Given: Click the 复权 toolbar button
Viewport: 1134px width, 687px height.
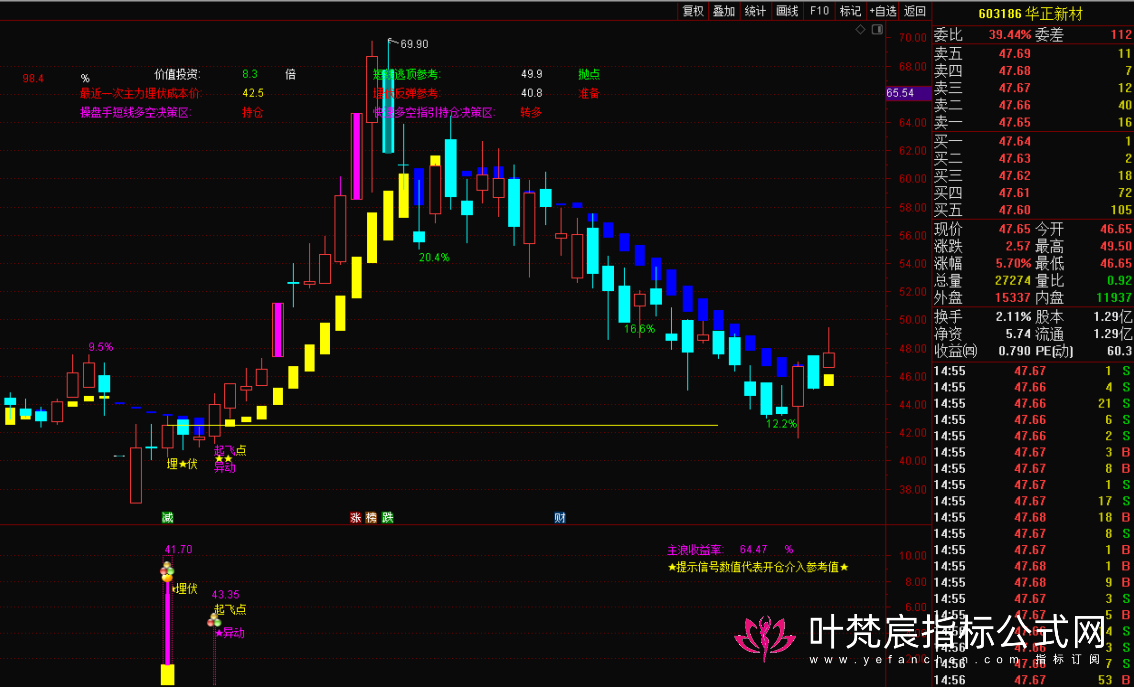Looking at the screenshot, I should pyautogui.click(x=693, y=11).
